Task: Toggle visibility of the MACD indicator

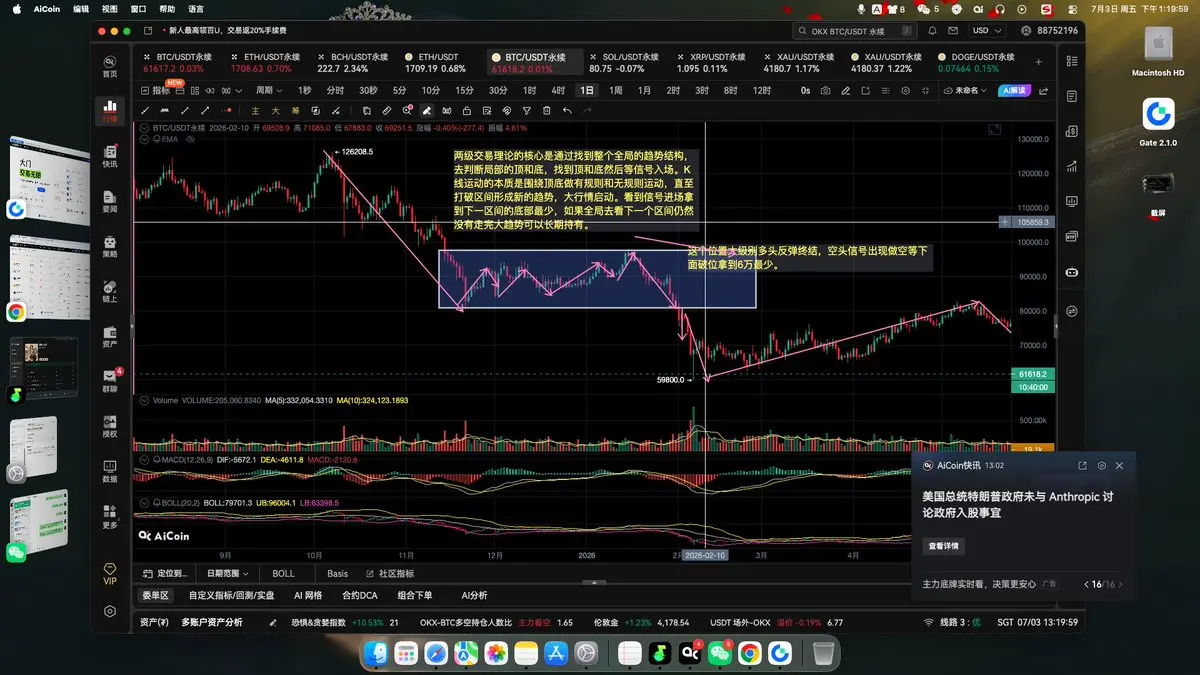Action: 145,459
